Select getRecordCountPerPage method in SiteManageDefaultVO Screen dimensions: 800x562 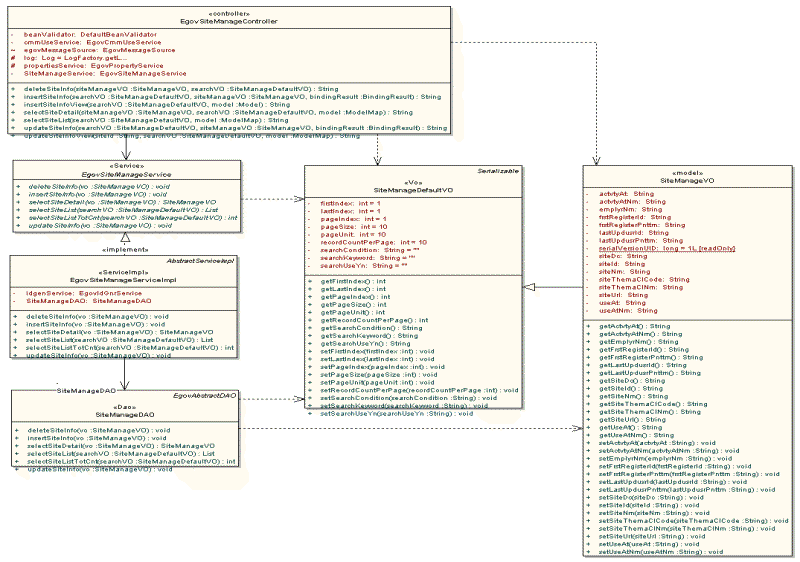click(x=372, y=319)
